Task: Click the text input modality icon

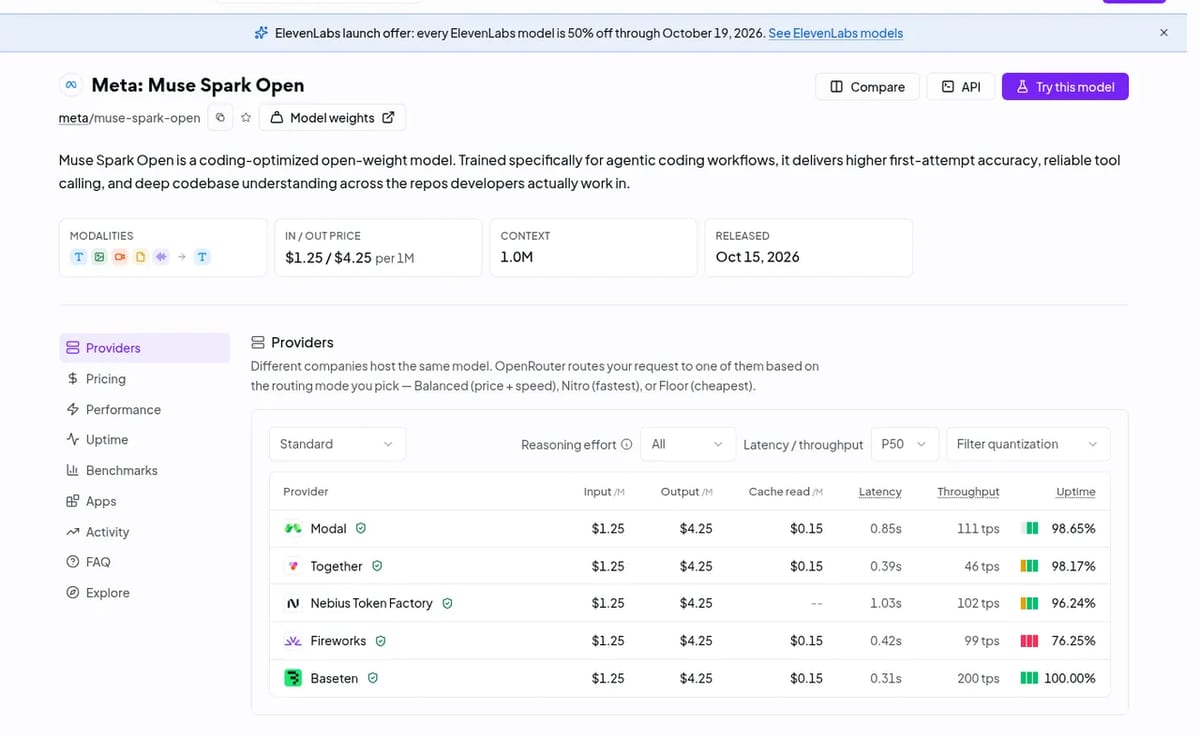Action: click(x=79, y=257)
